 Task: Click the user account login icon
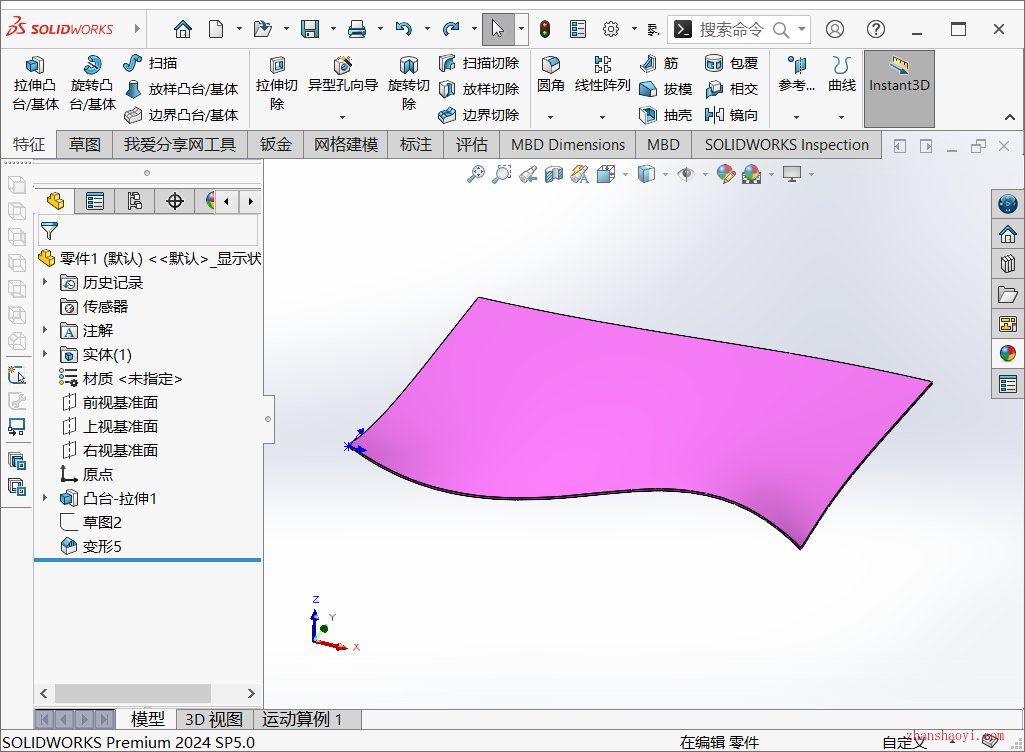click(835, 29)
